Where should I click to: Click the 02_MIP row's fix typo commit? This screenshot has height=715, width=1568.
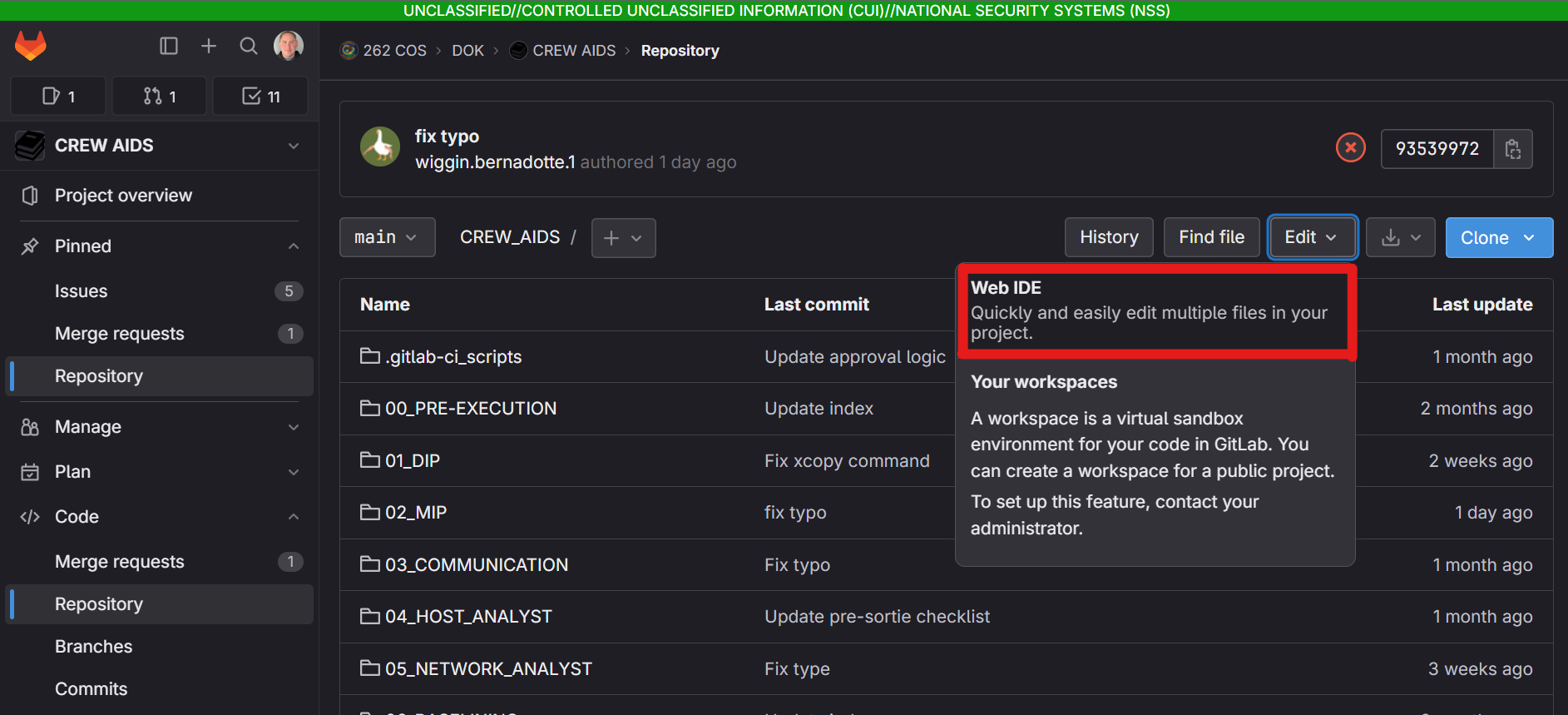[x=795, y=513]
